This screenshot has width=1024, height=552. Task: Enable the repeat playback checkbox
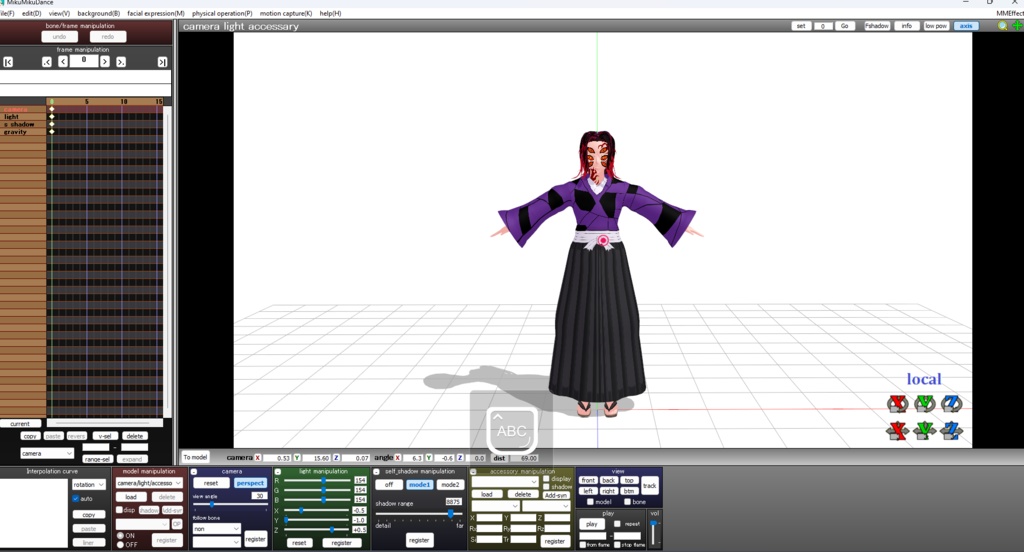(617, 524)
